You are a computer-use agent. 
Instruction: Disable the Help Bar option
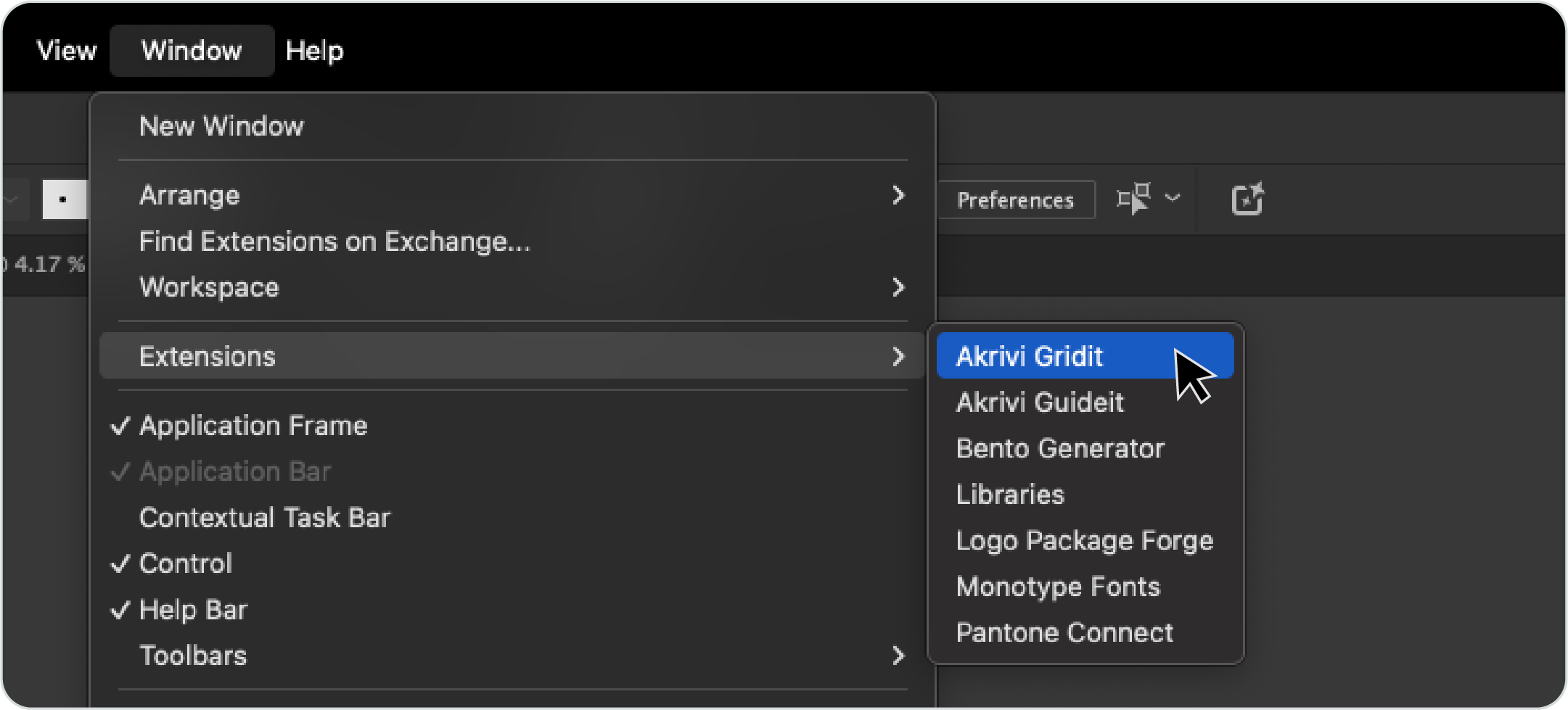pos(193,611)
